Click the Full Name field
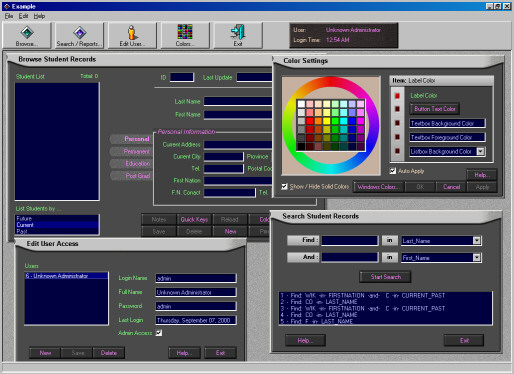Viewport: 514px width, 374px height. [196, 292]
